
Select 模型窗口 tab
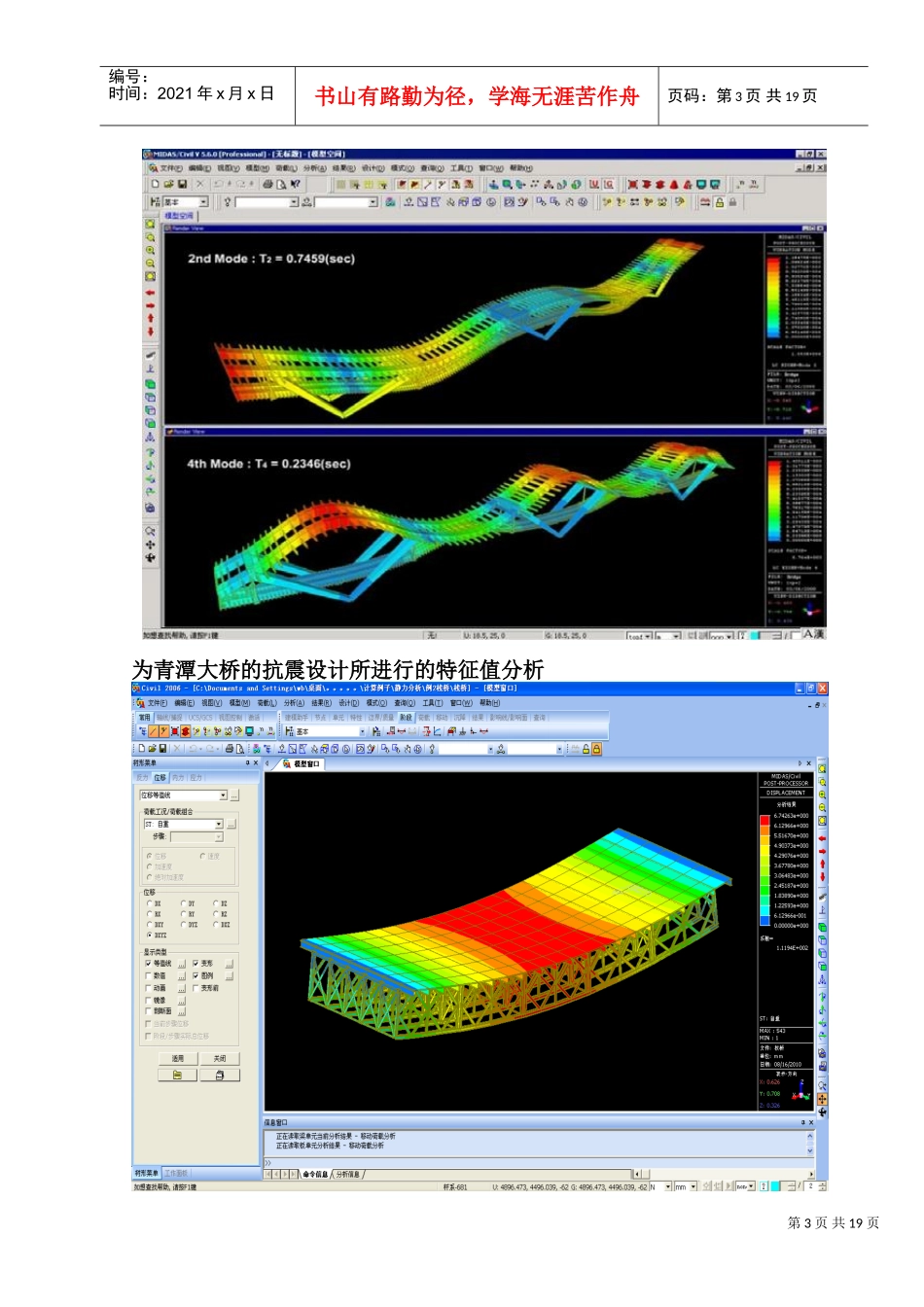pos(302,764)
